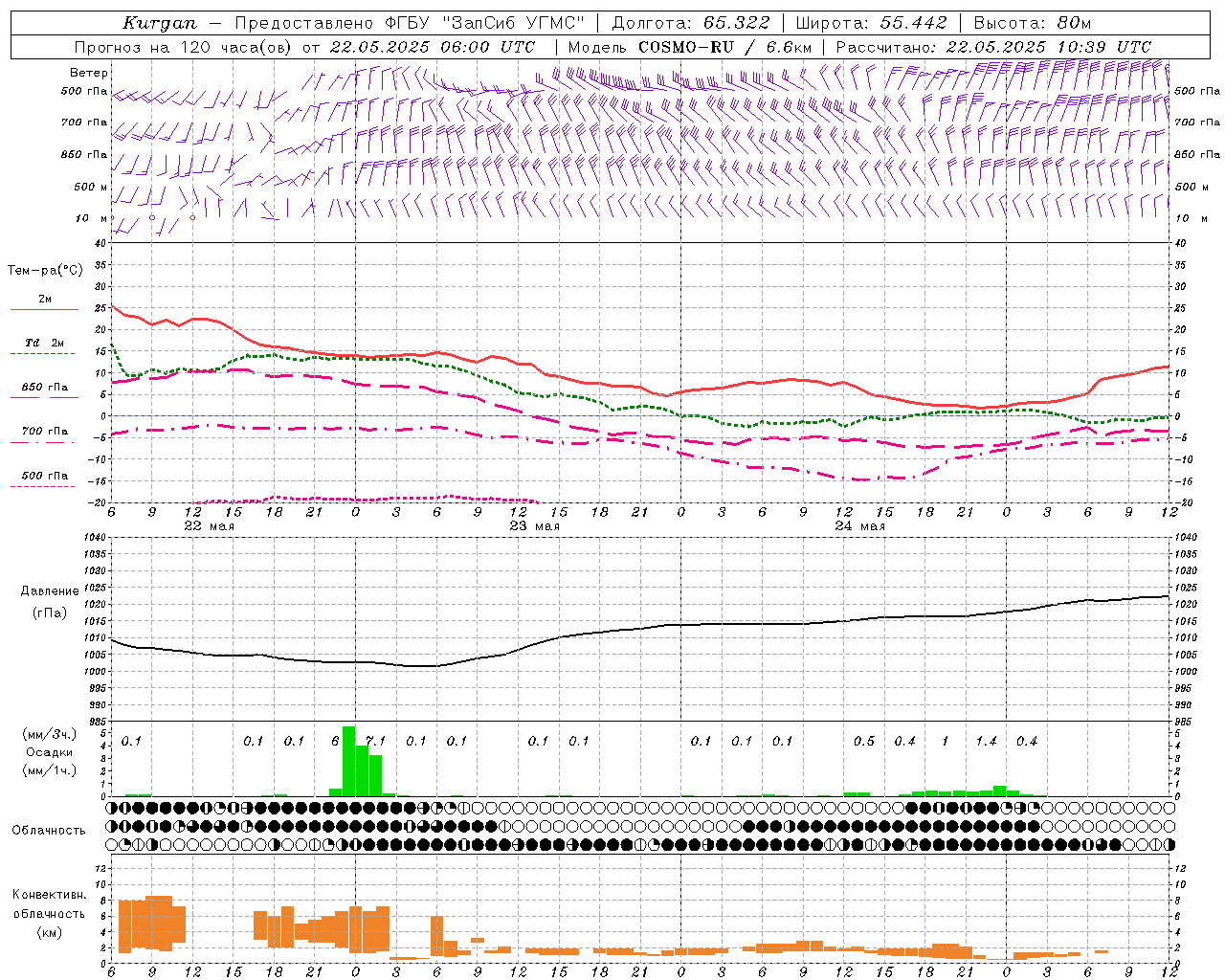Image resolution: width=1225 pixels, height=980 pixels.
Task: Click the red legend line under "2м"
Action: (x=44, y=309)
